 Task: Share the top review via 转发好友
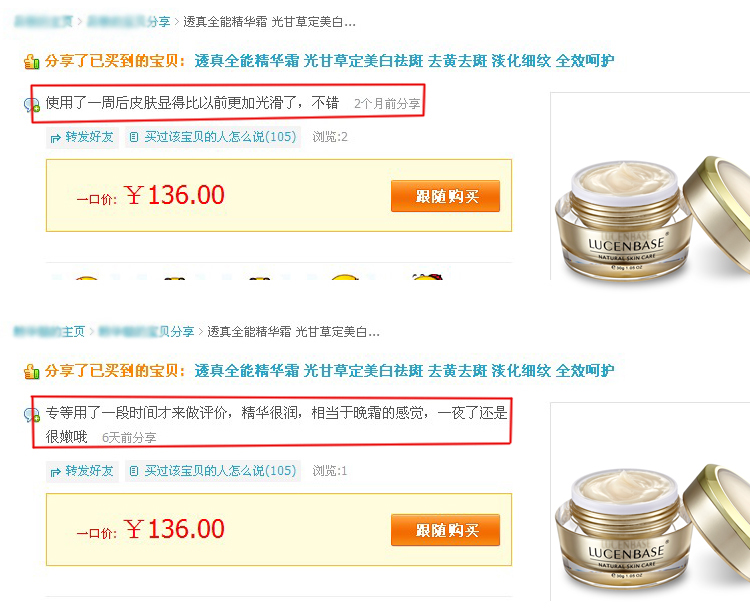82,137
